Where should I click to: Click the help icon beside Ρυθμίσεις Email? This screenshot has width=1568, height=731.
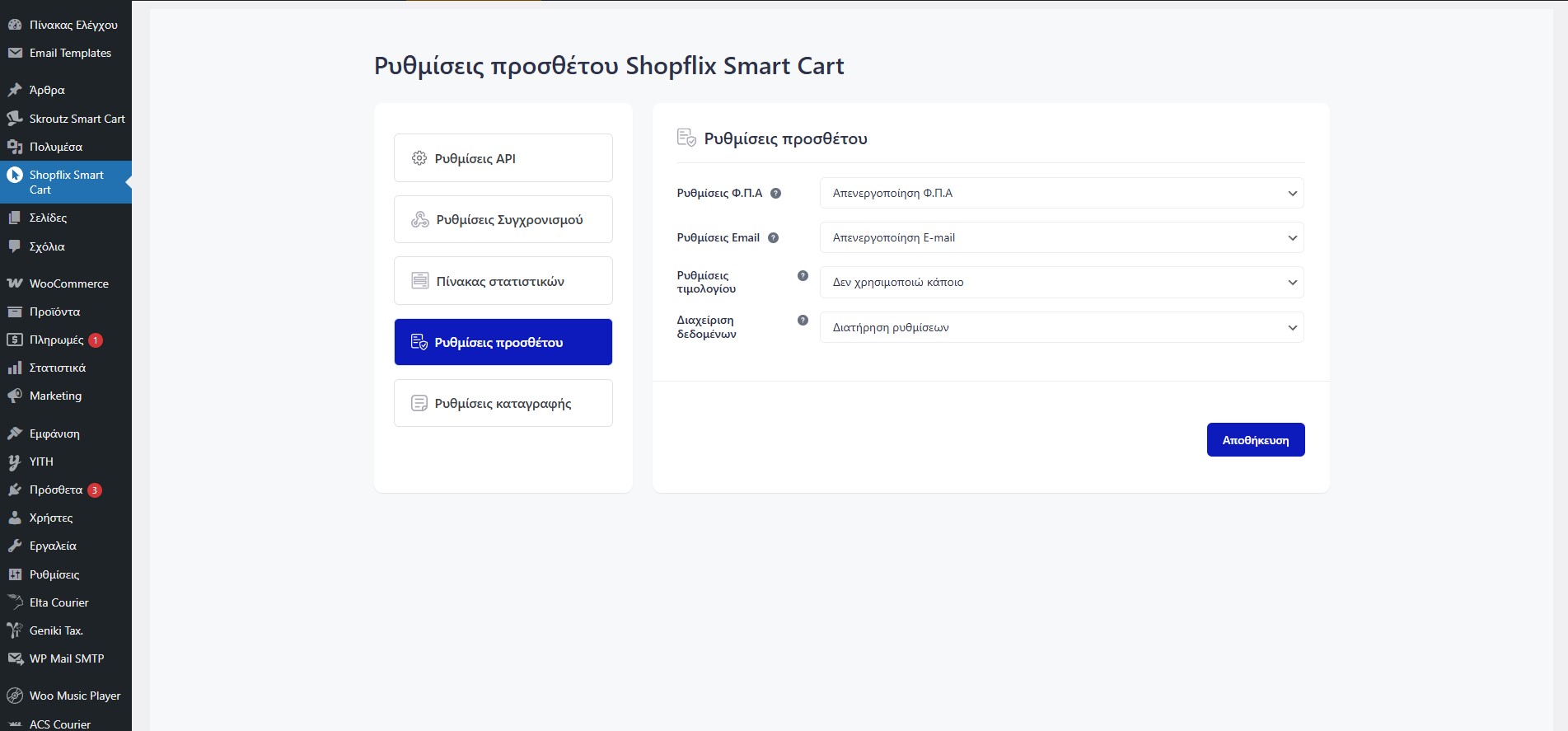click(x=773, y=238)
